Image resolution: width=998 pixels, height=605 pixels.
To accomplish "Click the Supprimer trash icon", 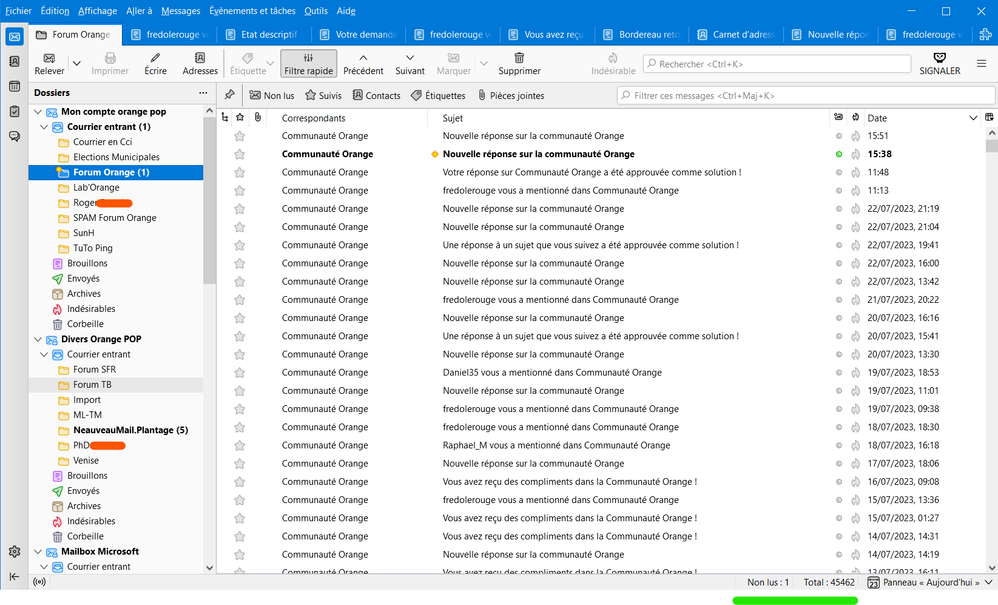I will coord(519,59).
